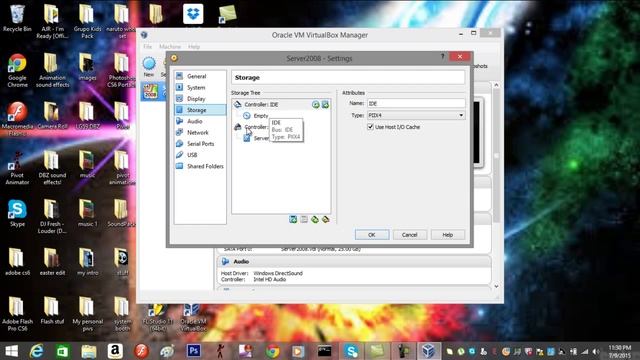Open Amazon app on taskbar
The height and width of the screenshot is (360, 640).
115,351
